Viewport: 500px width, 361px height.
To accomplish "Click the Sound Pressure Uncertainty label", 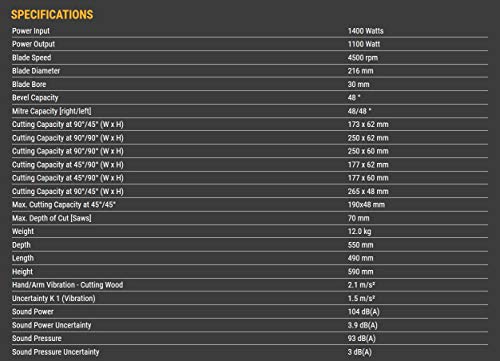I will [x=56, y=352].
